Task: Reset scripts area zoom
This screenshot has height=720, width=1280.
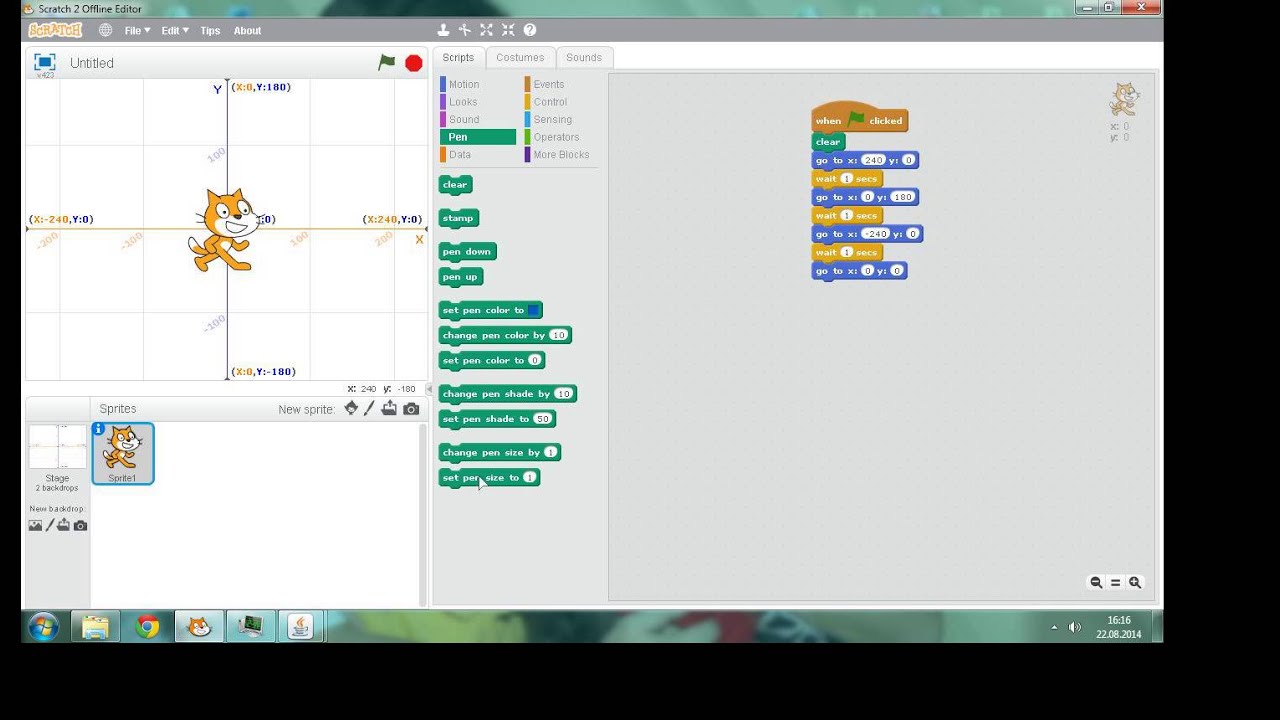Action: click(1116, 582)
